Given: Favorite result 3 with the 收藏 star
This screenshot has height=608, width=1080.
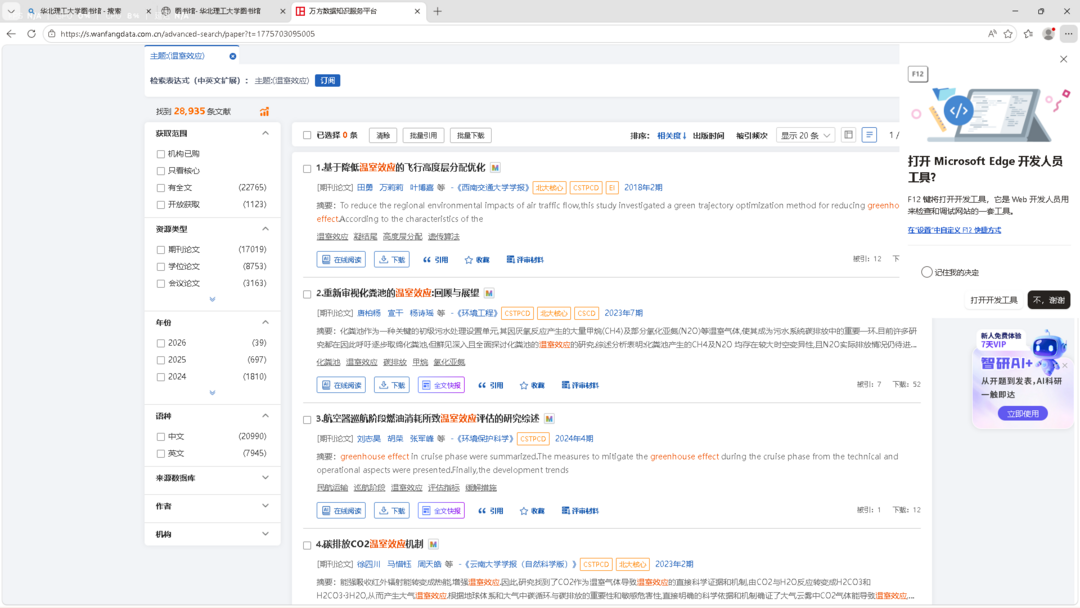Looking at the screenshot, I should (532, 510).
